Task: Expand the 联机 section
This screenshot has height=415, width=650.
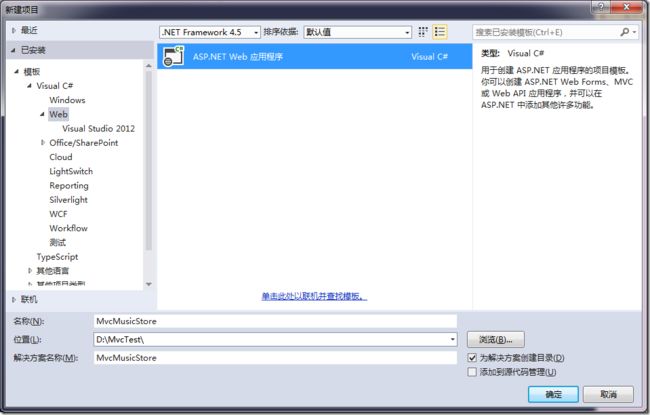Action: click(14, 299)
